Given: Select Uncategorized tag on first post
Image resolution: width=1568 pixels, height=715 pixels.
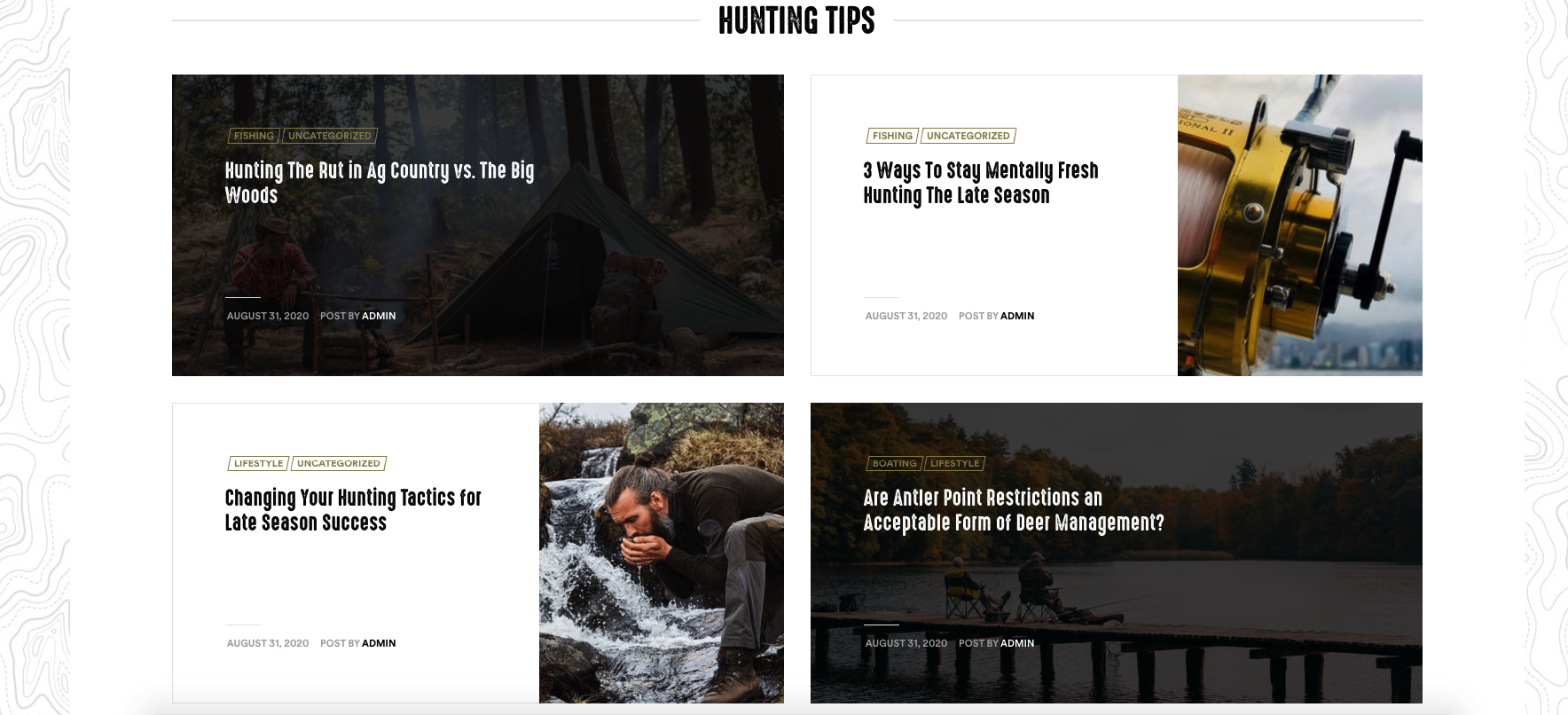Looking at the screenshot, I should pos(330,136).
